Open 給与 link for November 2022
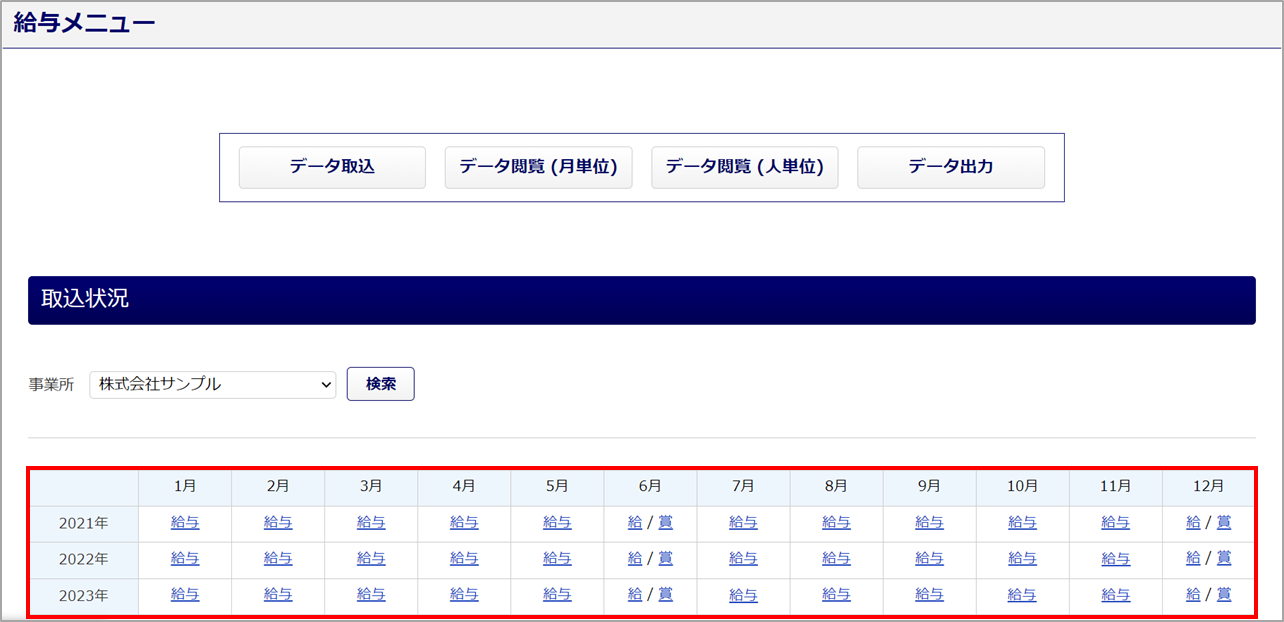This screenshot has width=1284, height=622. [x=1116, y=558]
